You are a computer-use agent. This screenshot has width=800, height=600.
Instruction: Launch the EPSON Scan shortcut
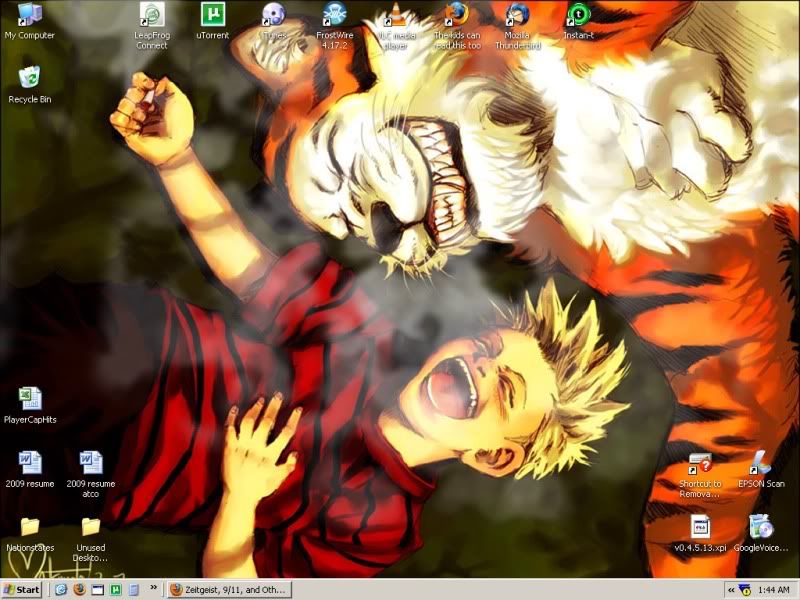click(761, 469)
